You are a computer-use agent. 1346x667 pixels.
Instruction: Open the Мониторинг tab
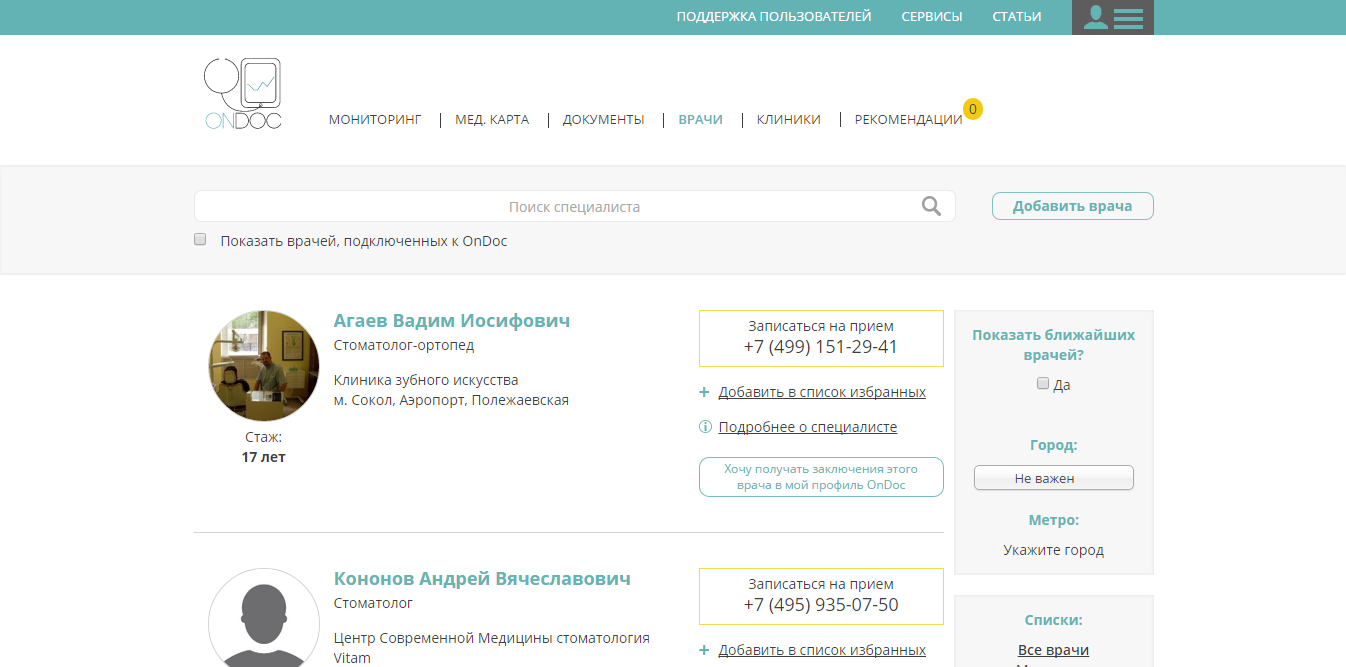[375, 119]
